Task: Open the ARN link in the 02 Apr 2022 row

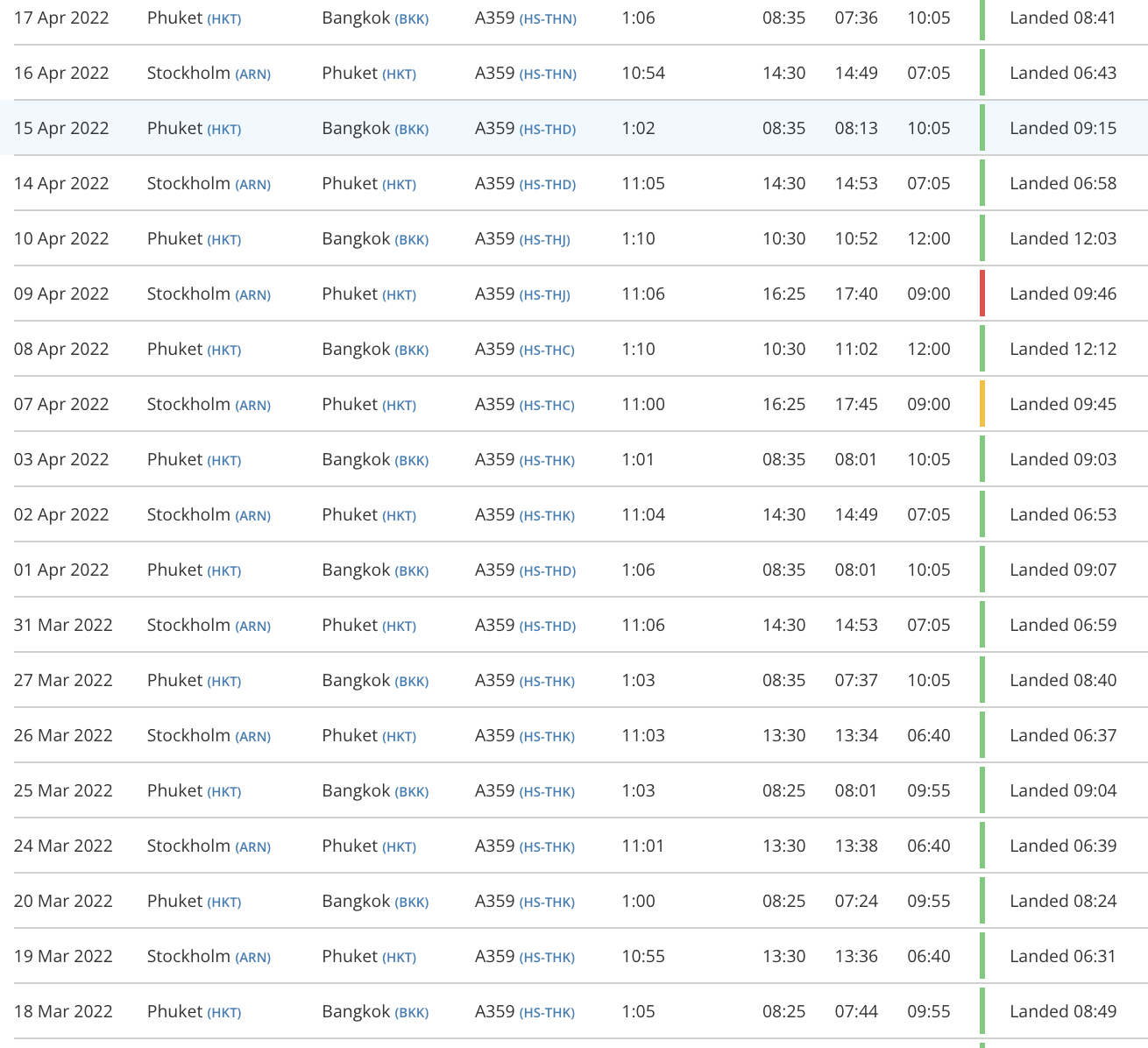Action: click(x=252, y=516)
